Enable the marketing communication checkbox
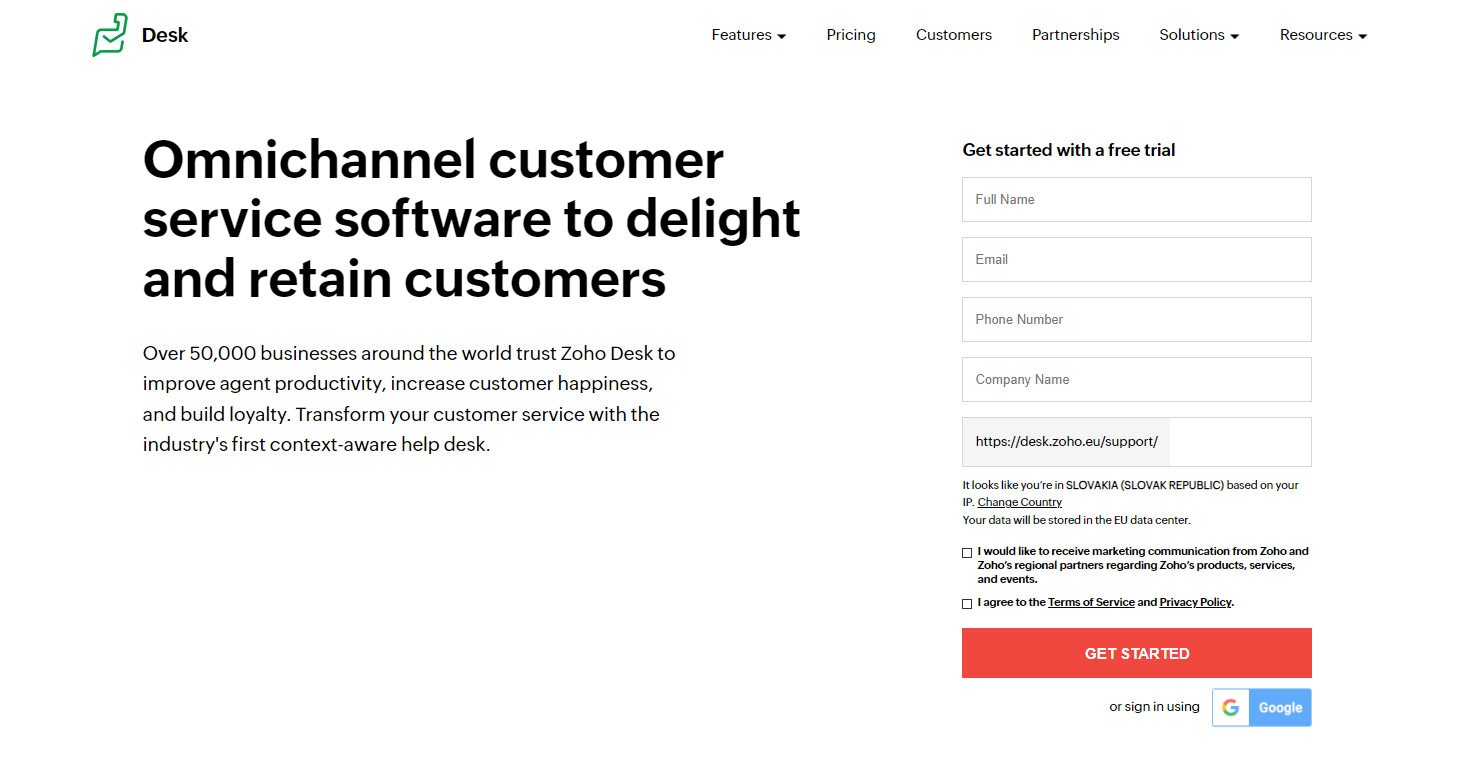This screenshot has height=778, width=1475. click(x=967, y=553)
